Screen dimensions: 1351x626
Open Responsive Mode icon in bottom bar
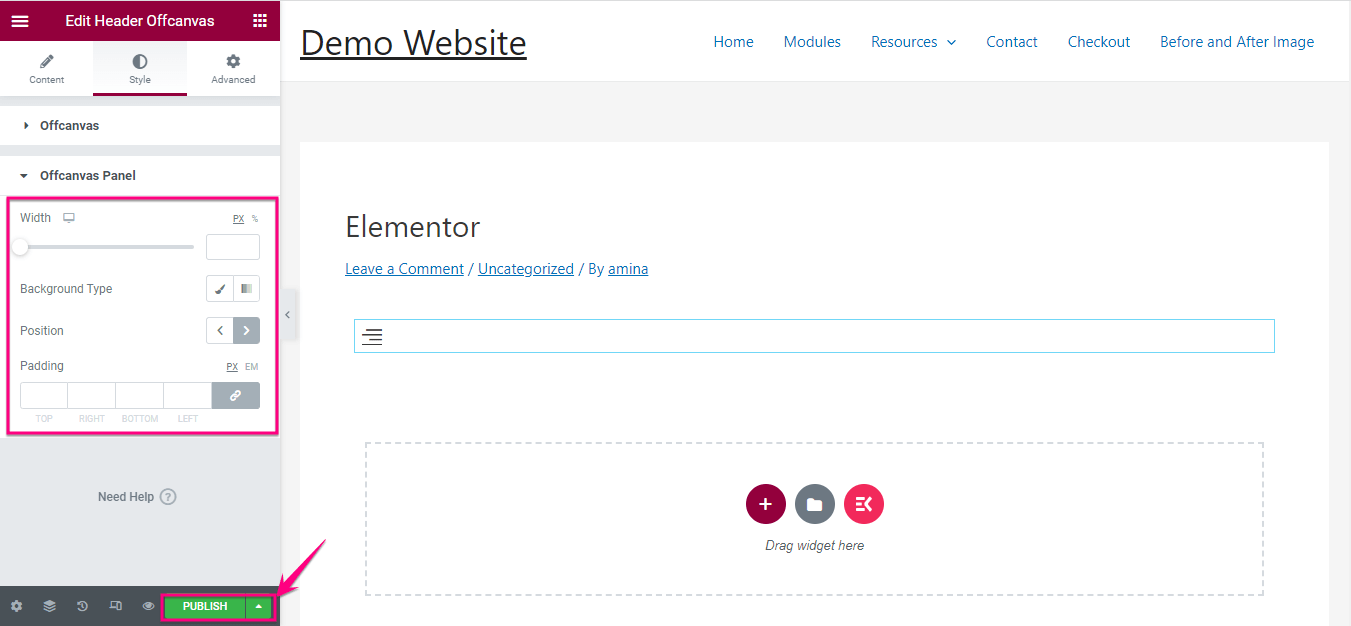click(x=115, y=606)
